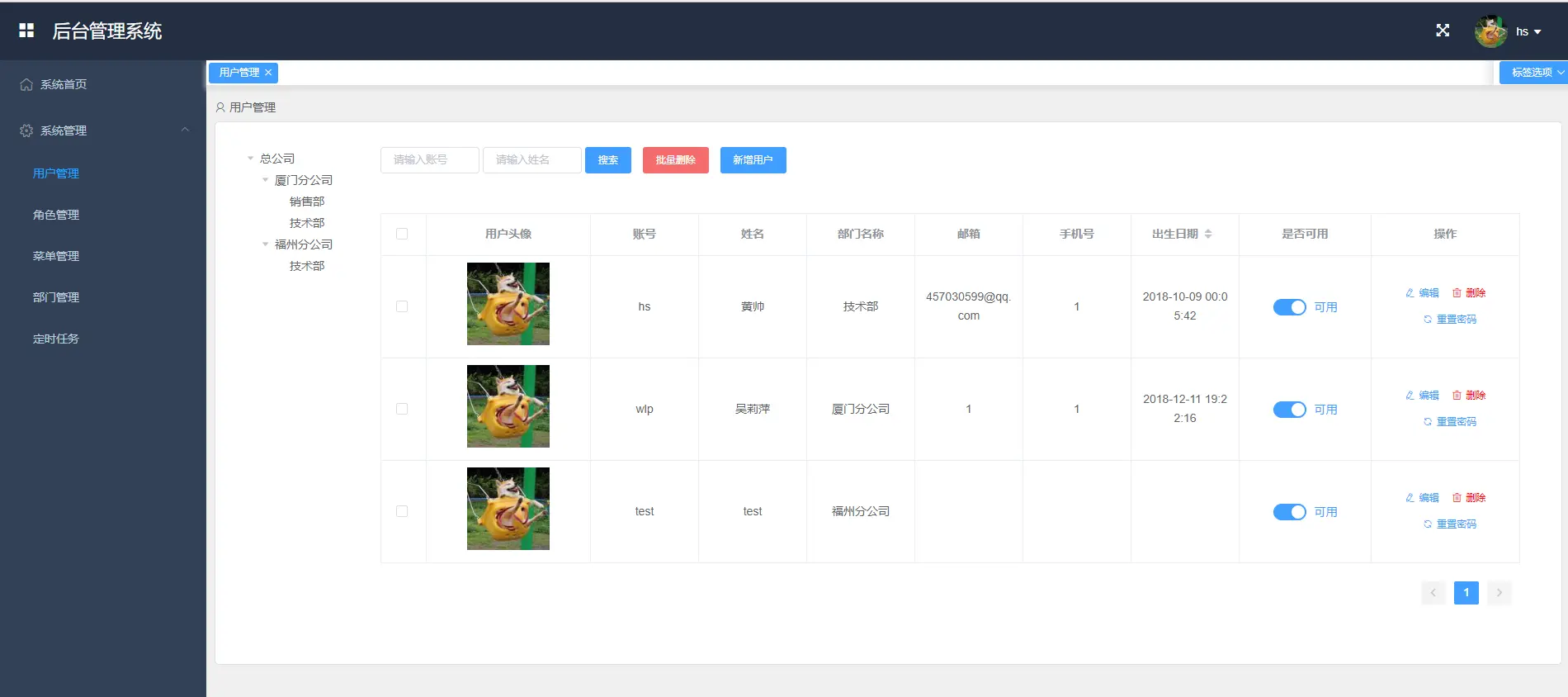Go to previous page arrow
The image size is (1568, 697).
tap(1433, 593)
